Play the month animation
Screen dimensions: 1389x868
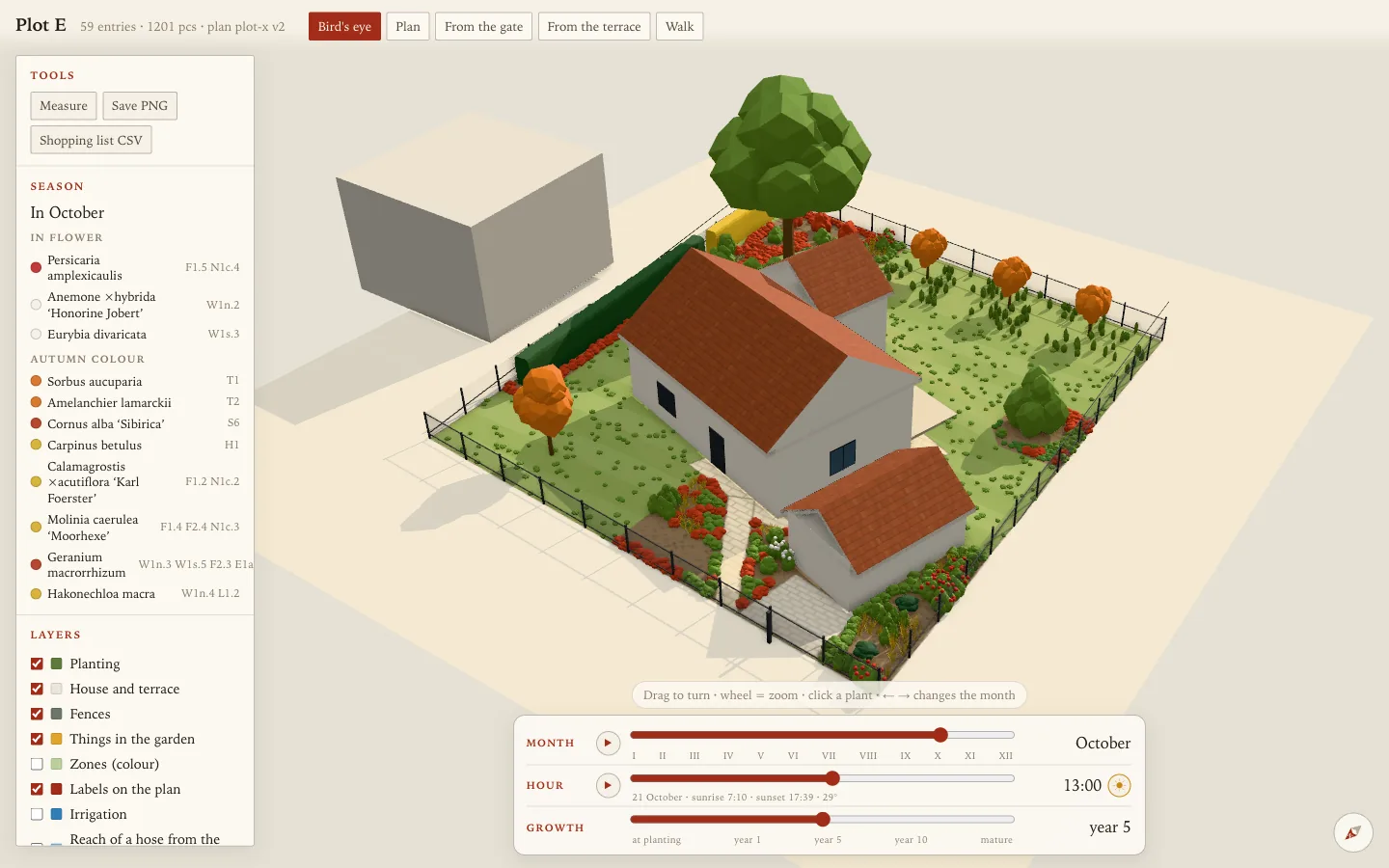tap(608, 743)
